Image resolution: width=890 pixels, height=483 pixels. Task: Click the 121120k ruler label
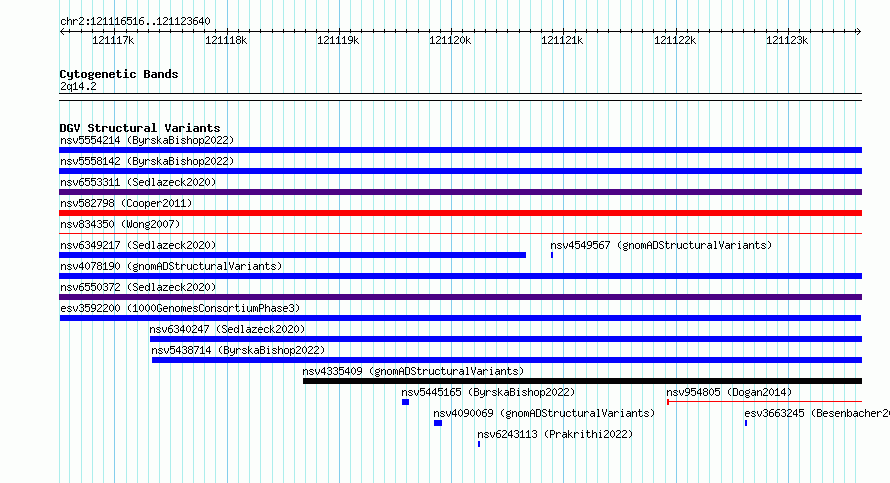click(x=450, y=40)
